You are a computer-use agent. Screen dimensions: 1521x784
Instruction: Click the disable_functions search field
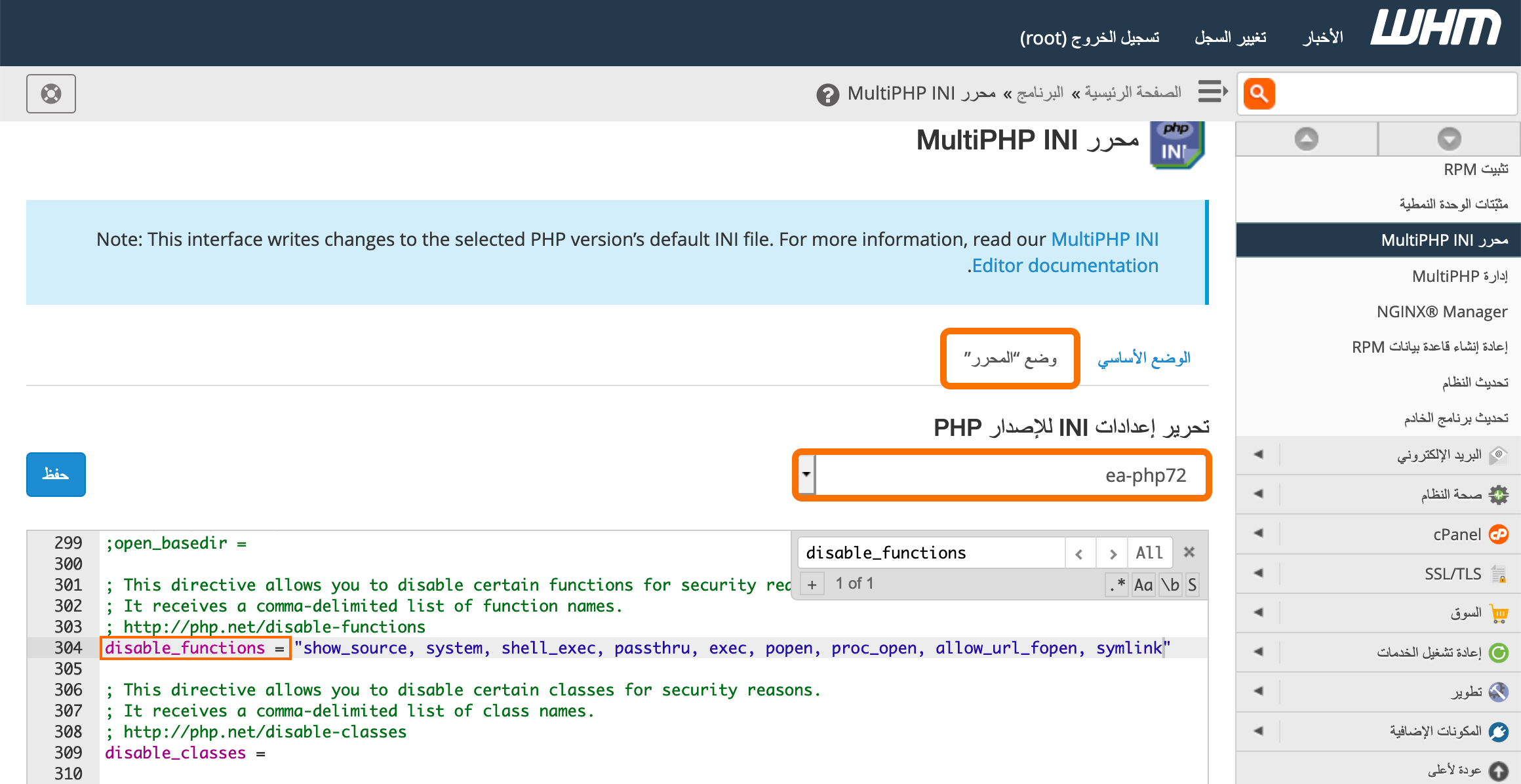pyautogui.click(x=931, y=553)
